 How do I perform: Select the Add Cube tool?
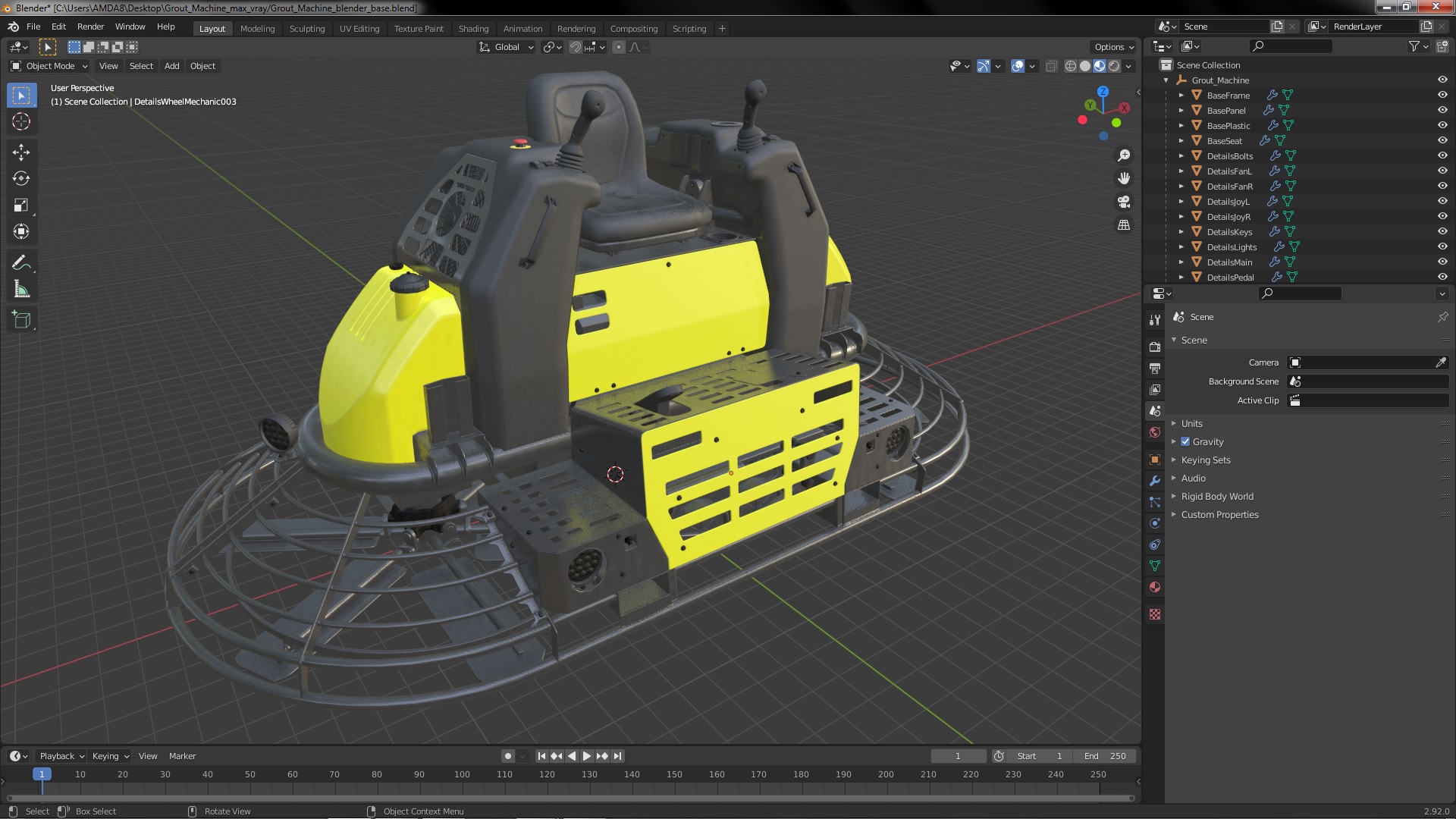tap(21, 320)
